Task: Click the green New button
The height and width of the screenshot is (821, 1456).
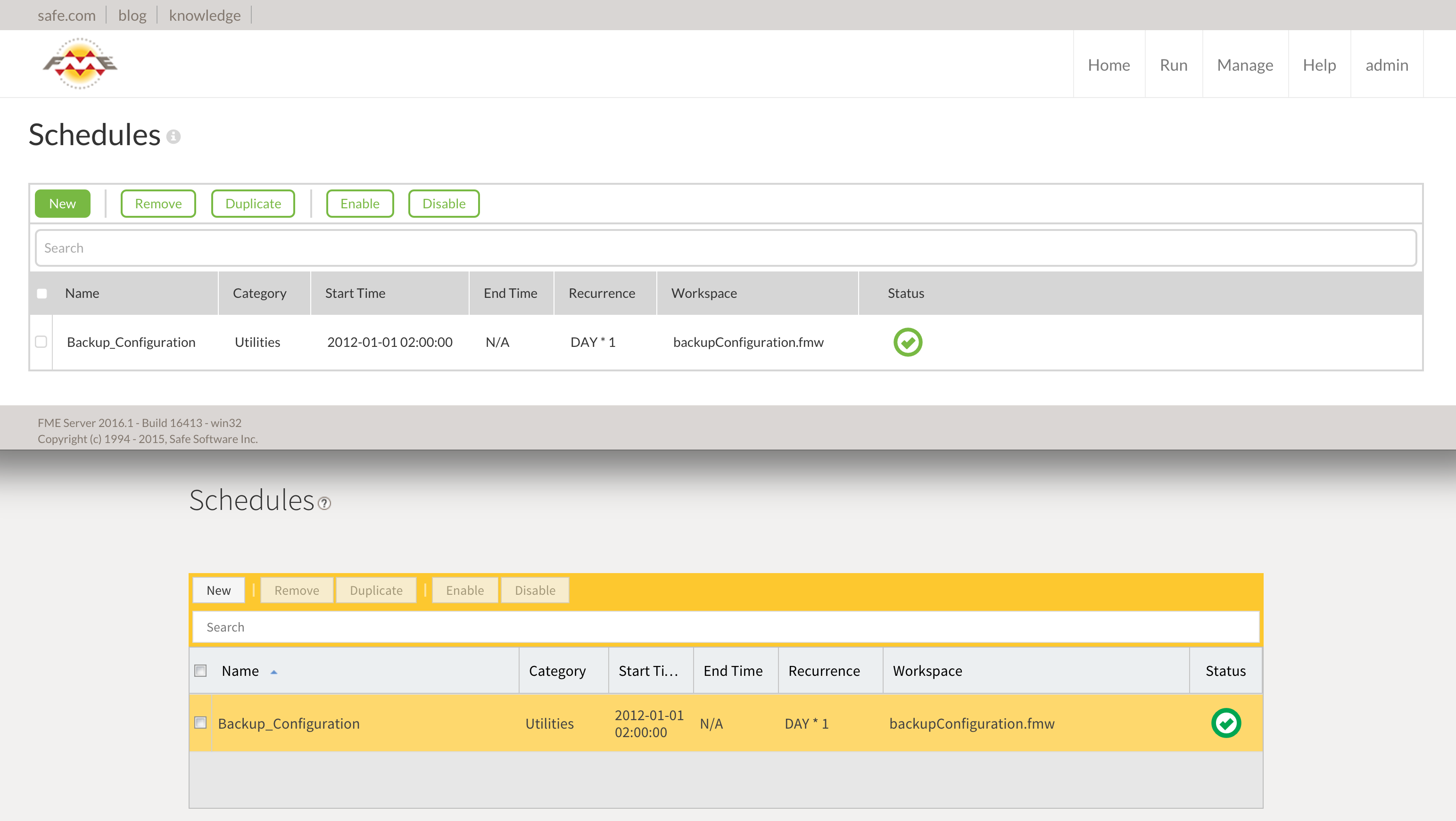Action: click(x=62, y=204)
